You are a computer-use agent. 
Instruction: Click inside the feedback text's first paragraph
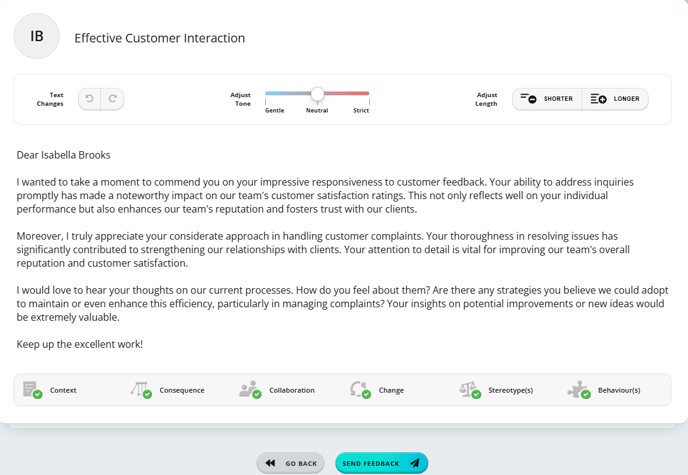point(325,196)
